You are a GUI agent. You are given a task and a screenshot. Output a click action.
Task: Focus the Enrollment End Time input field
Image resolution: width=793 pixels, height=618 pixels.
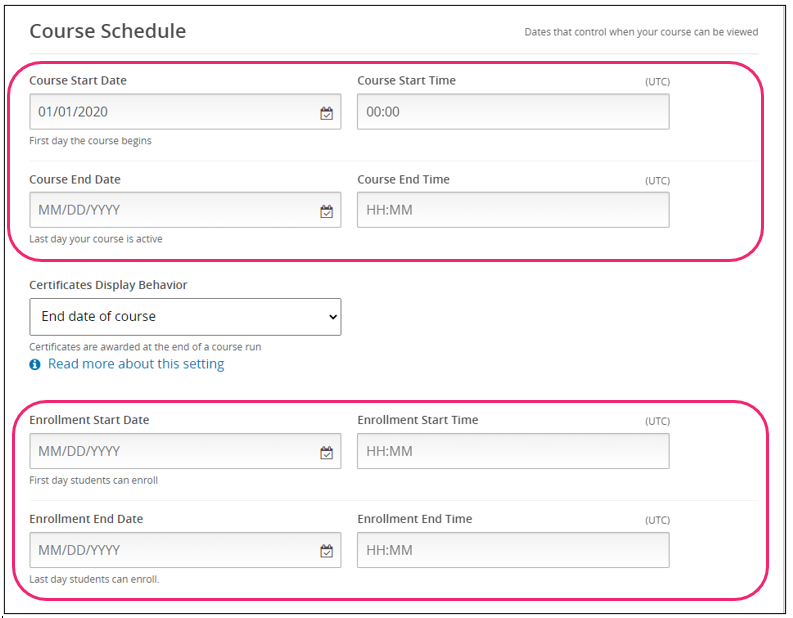click(x=512, y=551)
